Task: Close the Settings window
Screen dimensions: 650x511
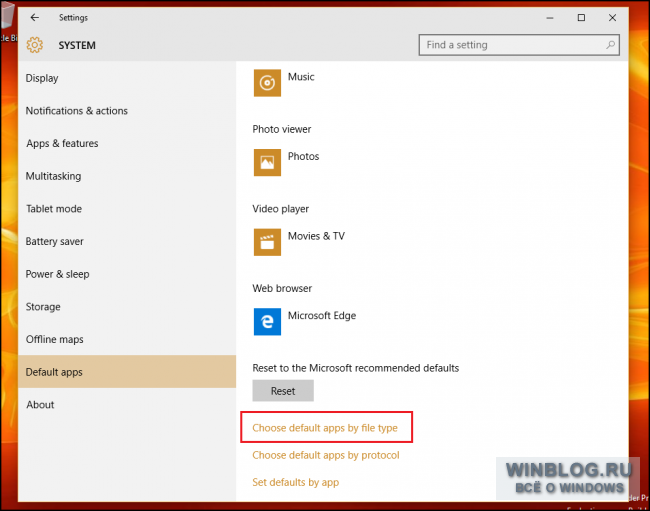Action: (x=612, y=18)
